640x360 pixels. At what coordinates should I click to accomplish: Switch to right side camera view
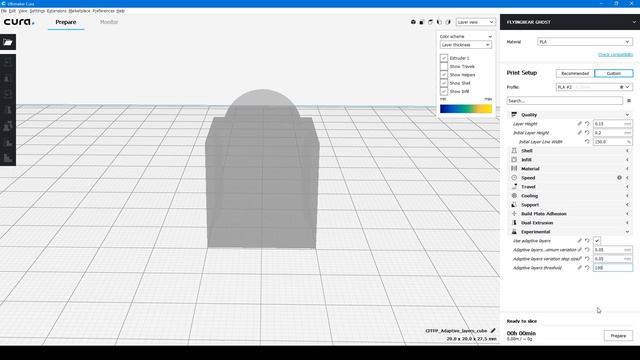448,22
